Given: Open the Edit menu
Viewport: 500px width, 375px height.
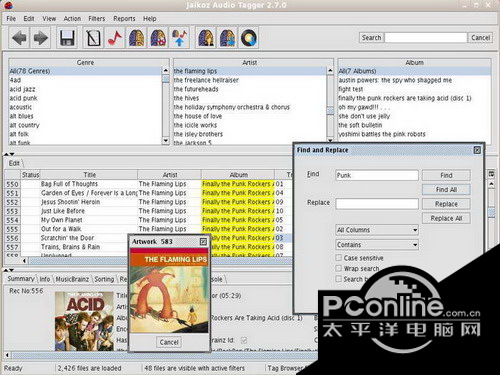Looking at the screenshot, I should point(29,19).
